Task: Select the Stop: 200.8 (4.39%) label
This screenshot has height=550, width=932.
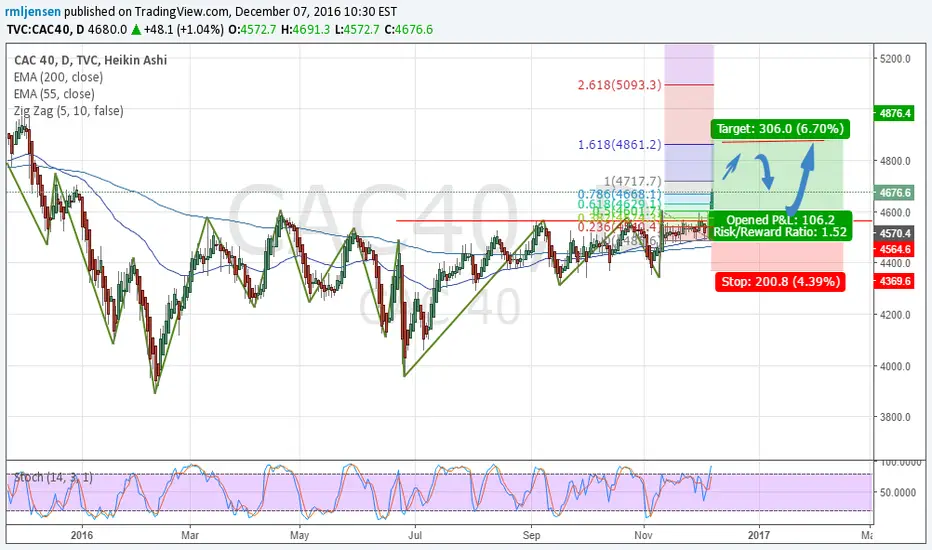Action: (x=780, y=281)
